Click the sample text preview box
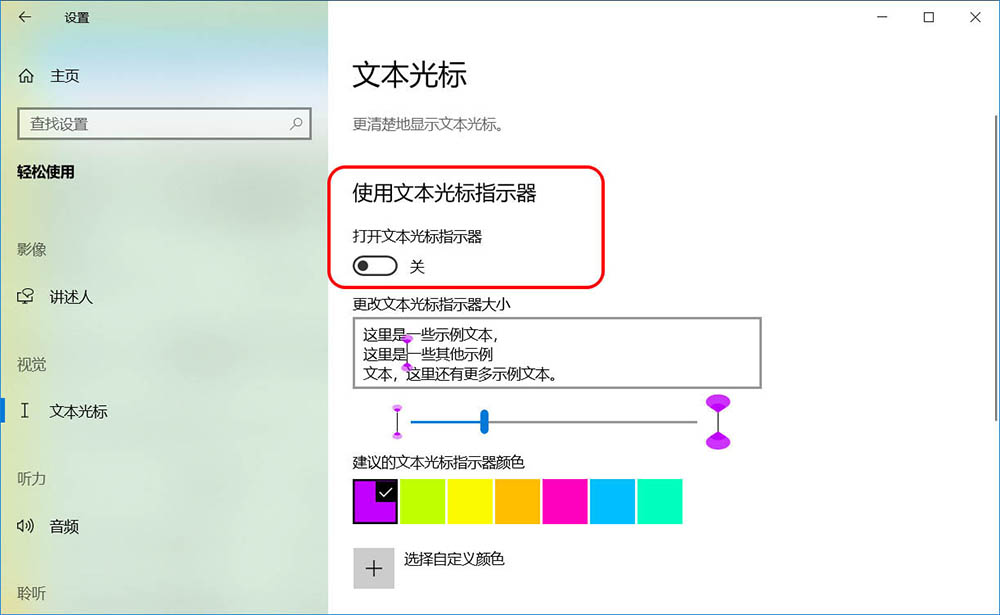This screenshot has height=615, width=1000. pos(557,353)
